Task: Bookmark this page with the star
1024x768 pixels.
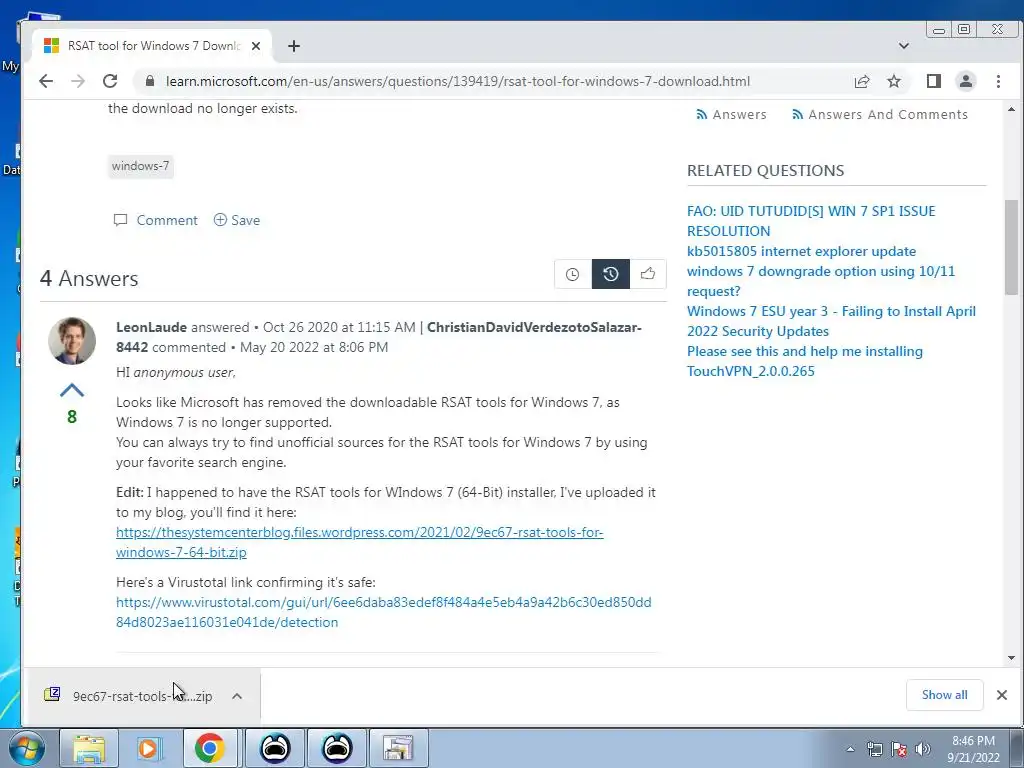Action: 894,81
